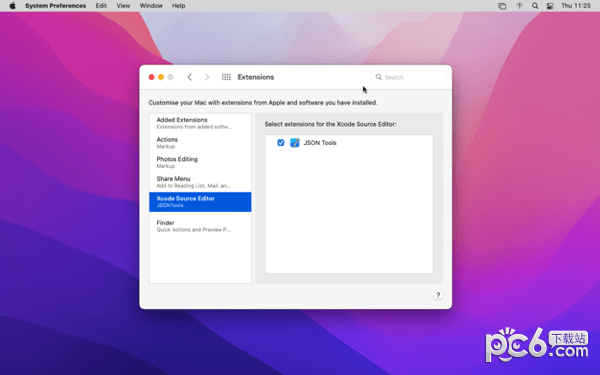Uncheck the JSON Tools extension checkbox
This screenshot has height=375, width=600.
(280, 143)
